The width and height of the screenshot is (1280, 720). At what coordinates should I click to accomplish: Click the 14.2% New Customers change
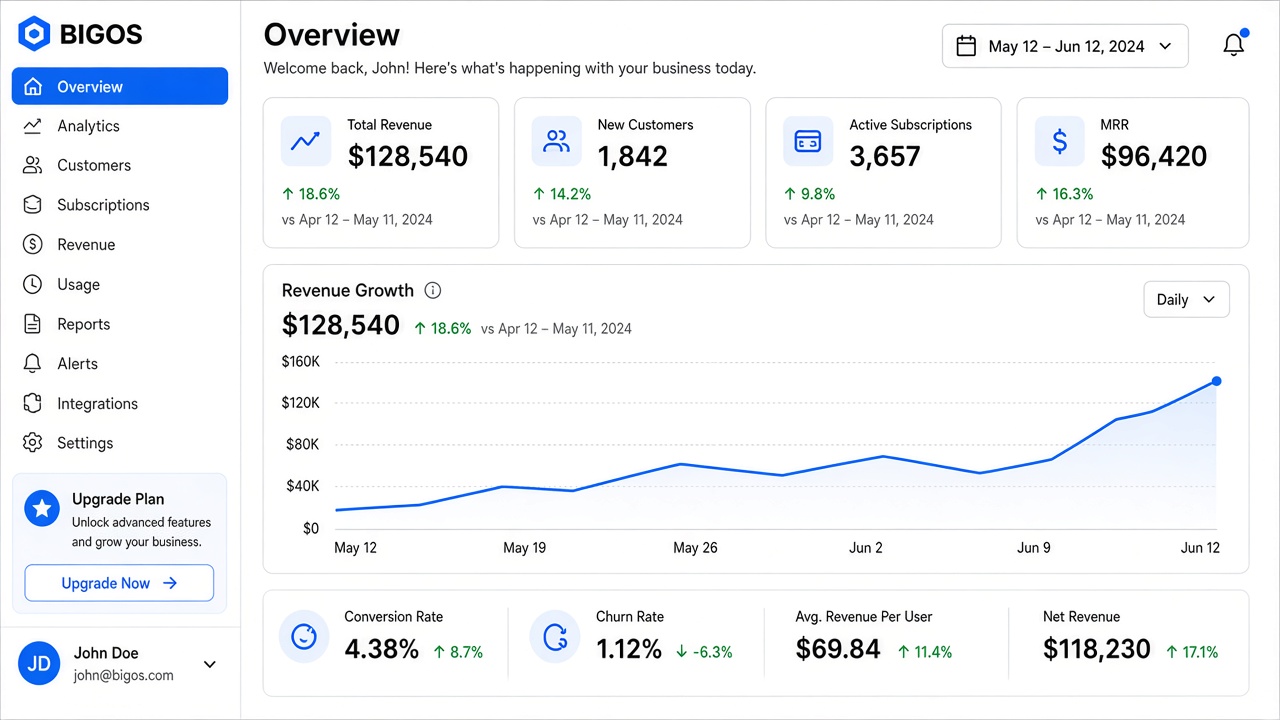coord(562,194)
